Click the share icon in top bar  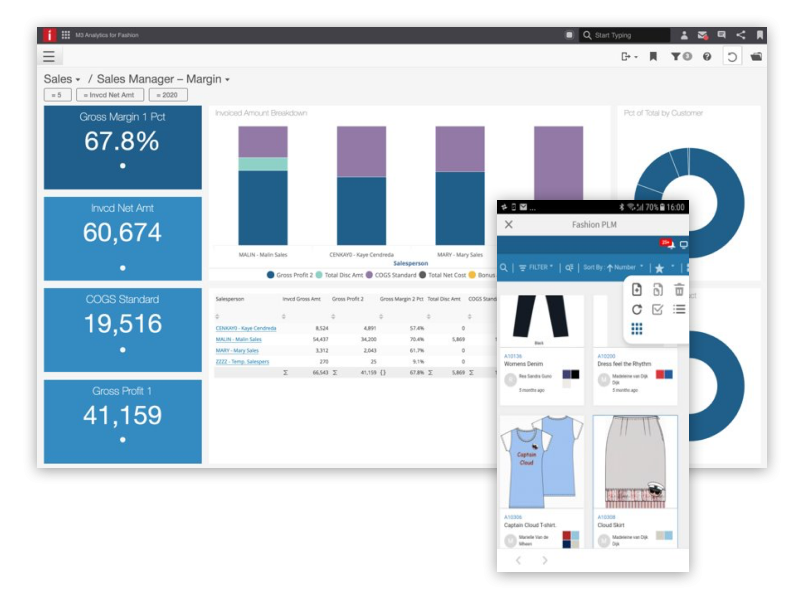tap(741, 35)
